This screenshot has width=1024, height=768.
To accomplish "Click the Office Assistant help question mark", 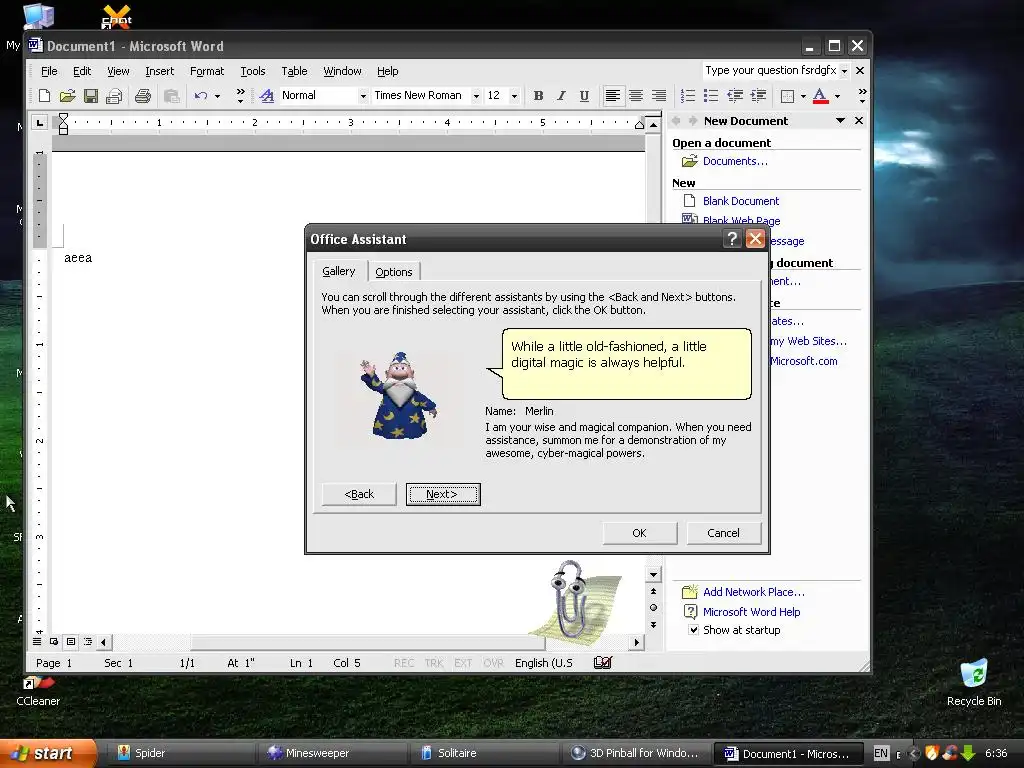I will pyautogui.click(x=732, y=239).
